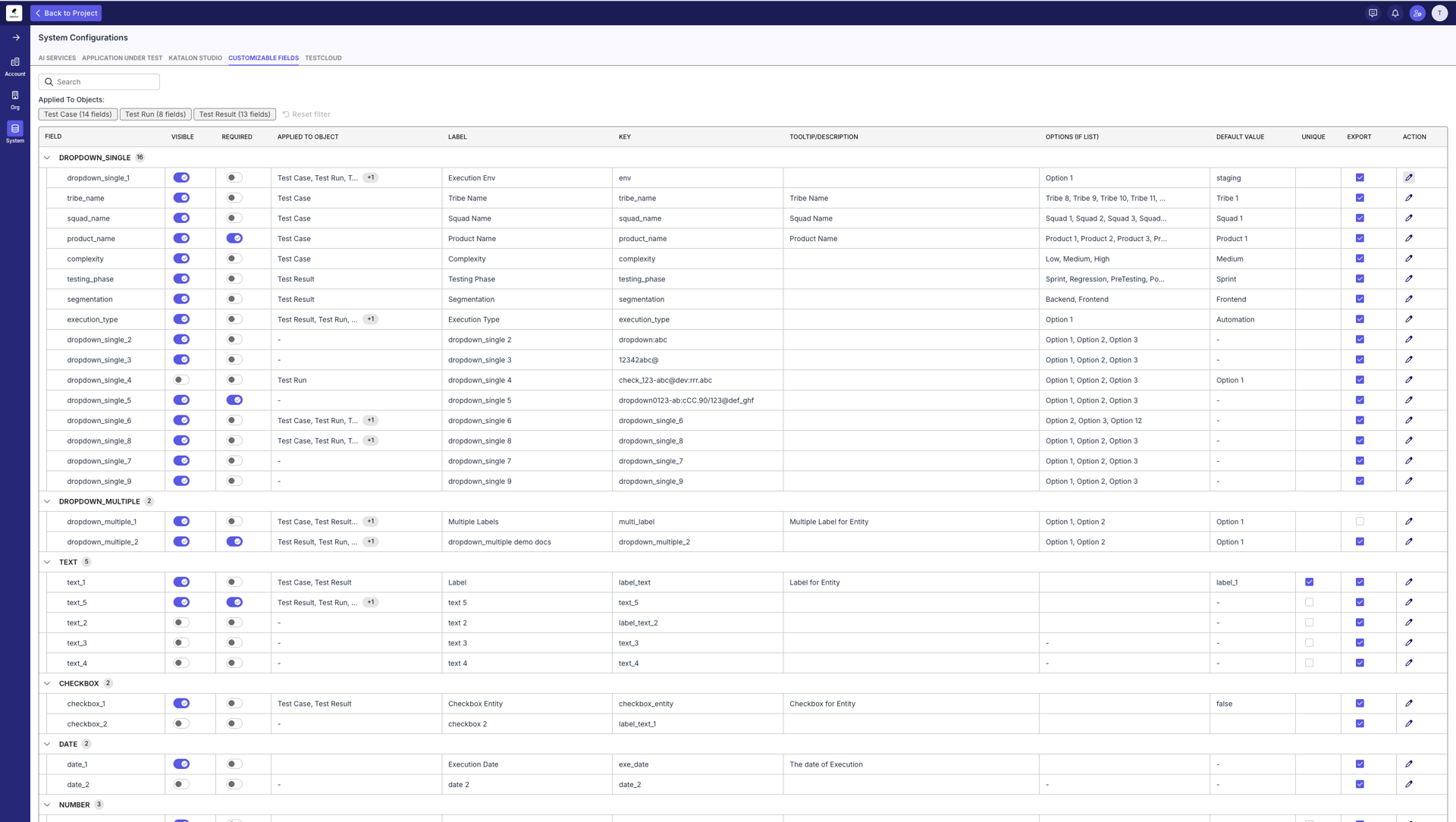Toggle visibility off for product_name field
Screen dimensions: 1456x822
point(181,237)
